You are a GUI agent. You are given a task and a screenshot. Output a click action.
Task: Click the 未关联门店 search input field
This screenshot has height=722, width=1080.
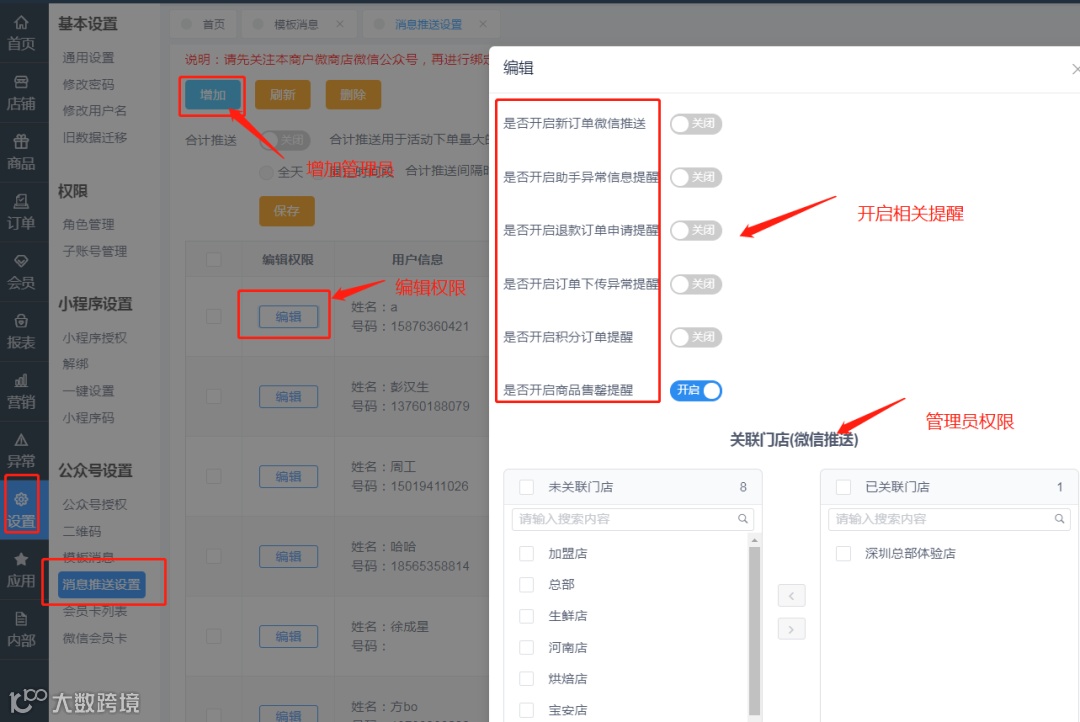(632, 519)
